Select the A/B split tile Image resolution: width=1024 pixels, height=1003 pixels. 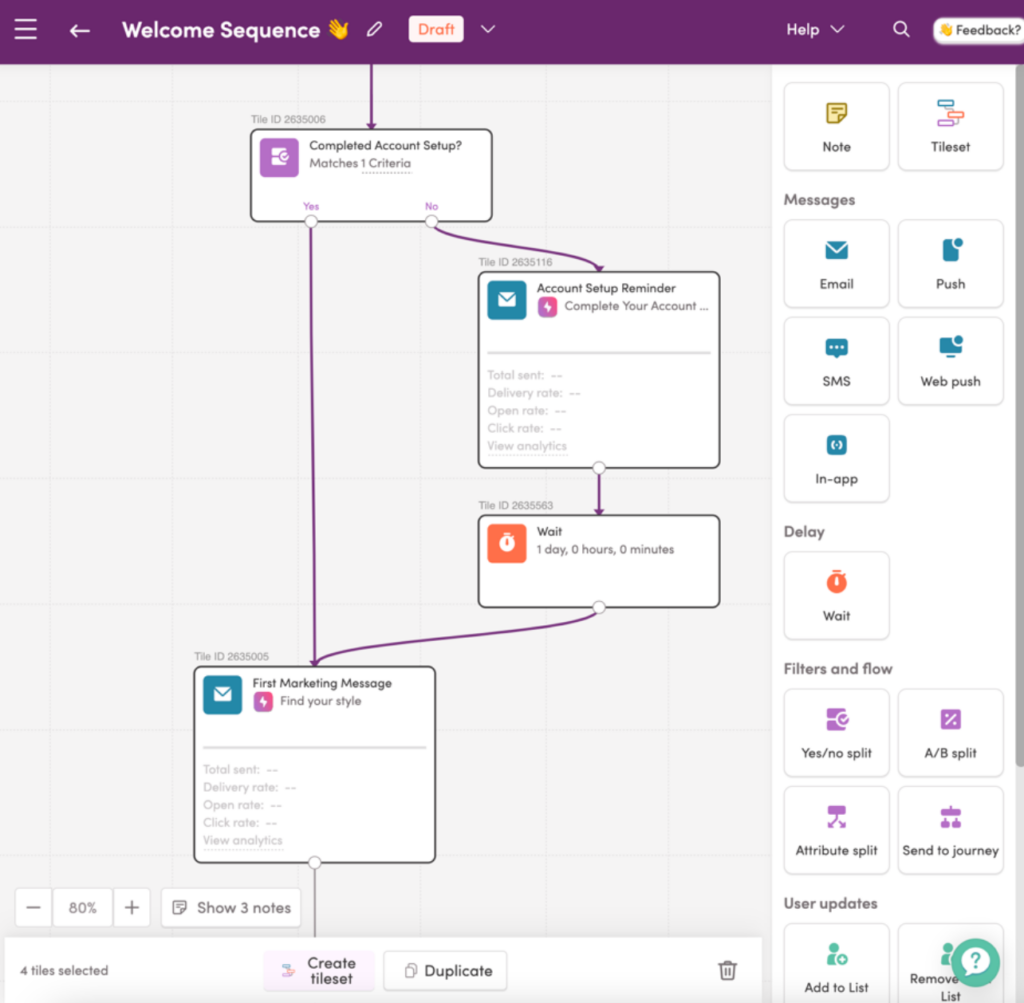click(949, 732)
